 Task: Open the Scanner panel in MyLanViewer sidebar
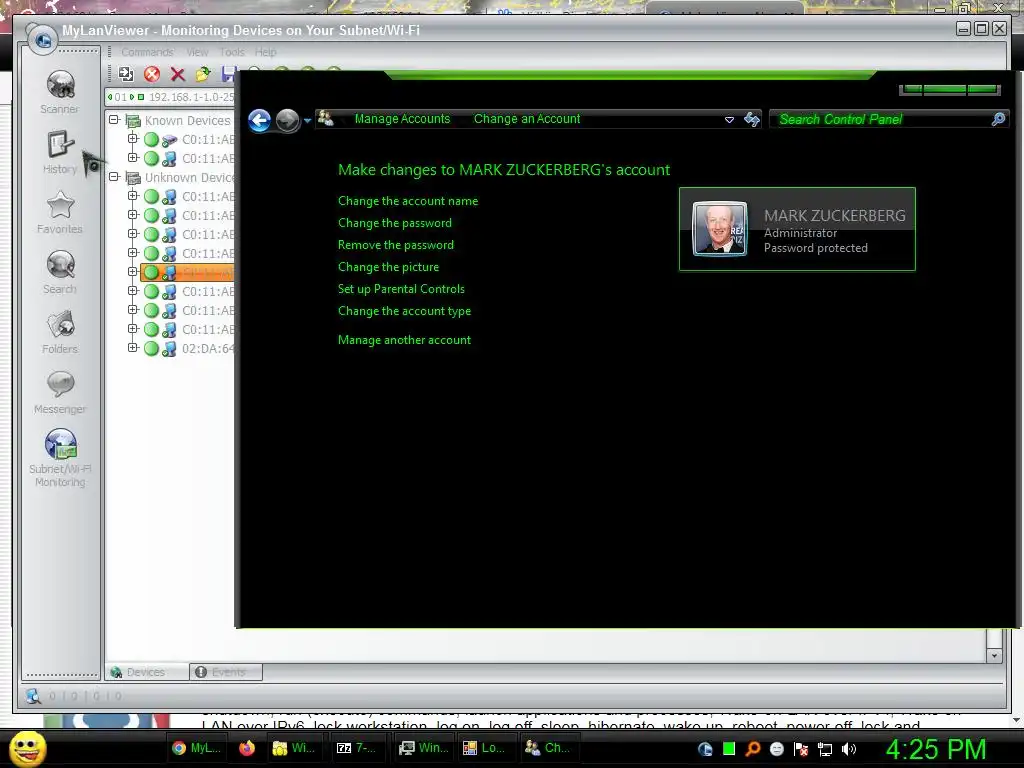(x=60, y=92)
